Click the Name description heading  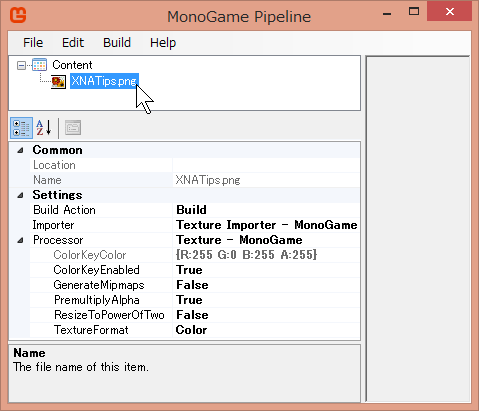29,353
